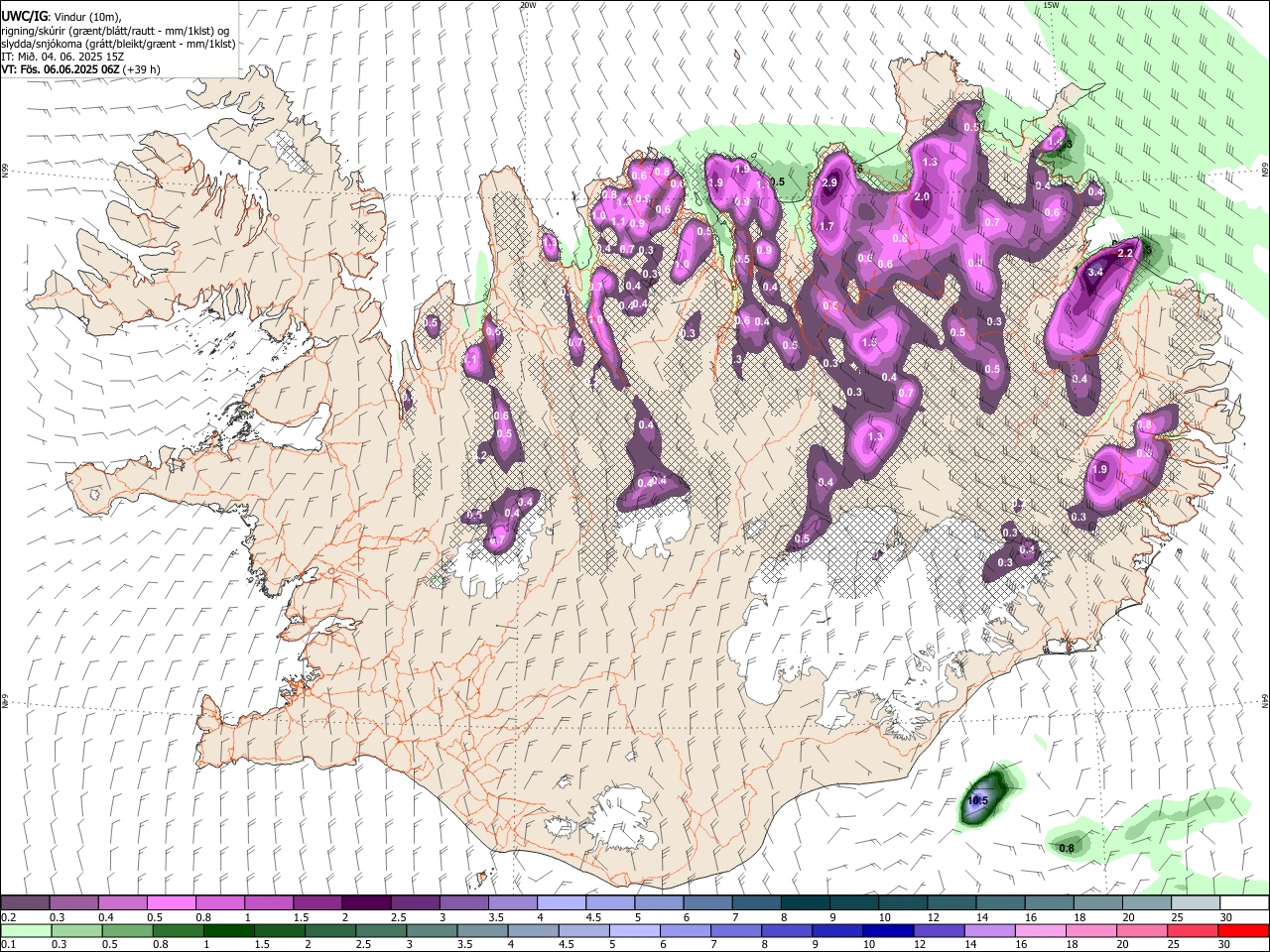Image resolution: width=1270 pixels, height=952 pixels.
Task: Click the "10.5" rain value over the sea
Action: pos(978,800)
